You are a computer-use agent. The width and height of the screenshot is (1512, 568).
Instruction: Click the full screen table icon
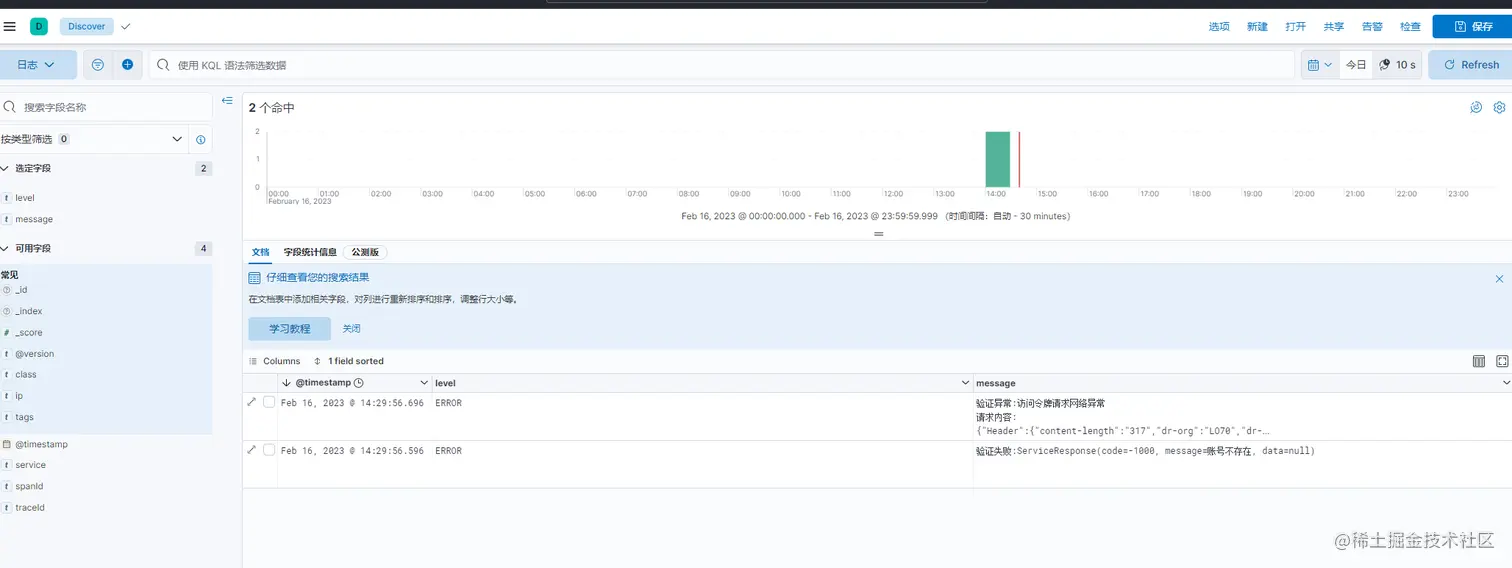click(1502, 361)
